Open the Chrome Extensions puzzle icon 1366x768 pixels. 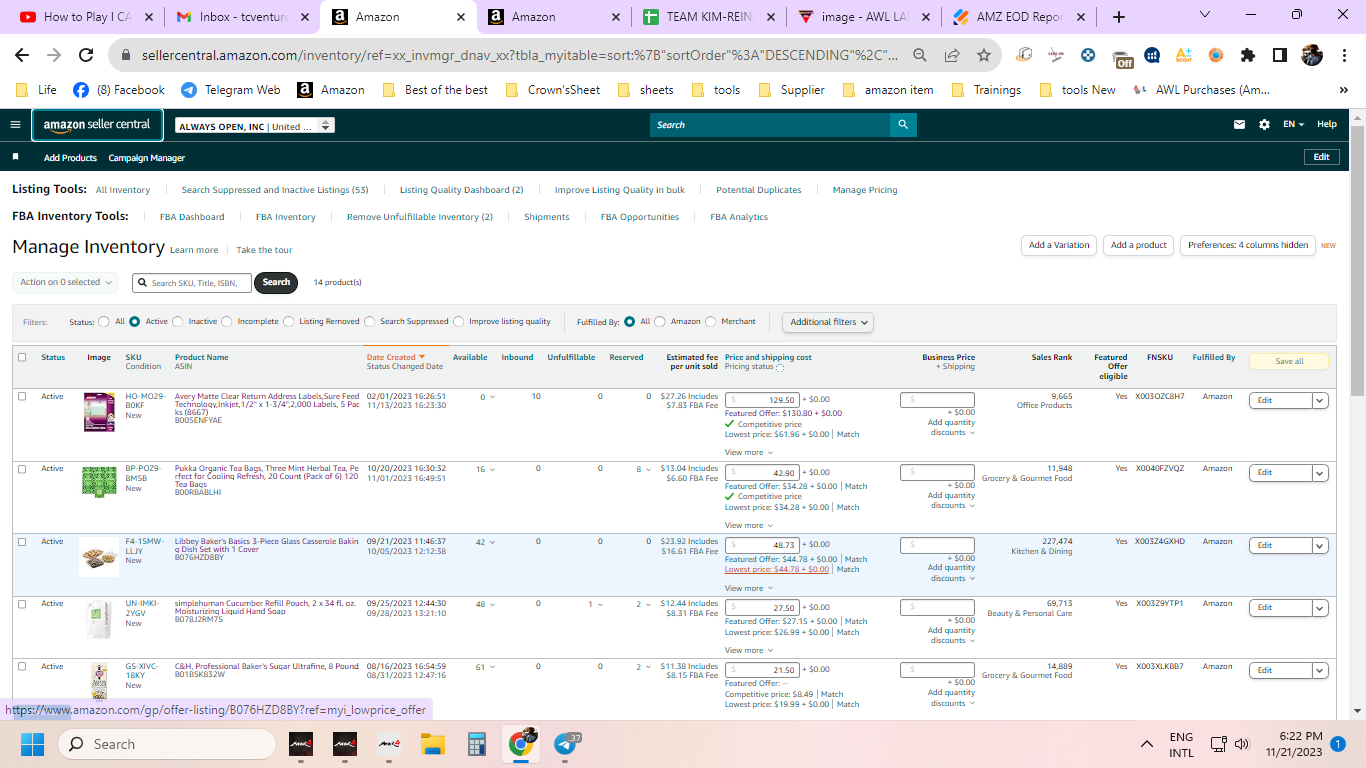(x=1248, y=55)
